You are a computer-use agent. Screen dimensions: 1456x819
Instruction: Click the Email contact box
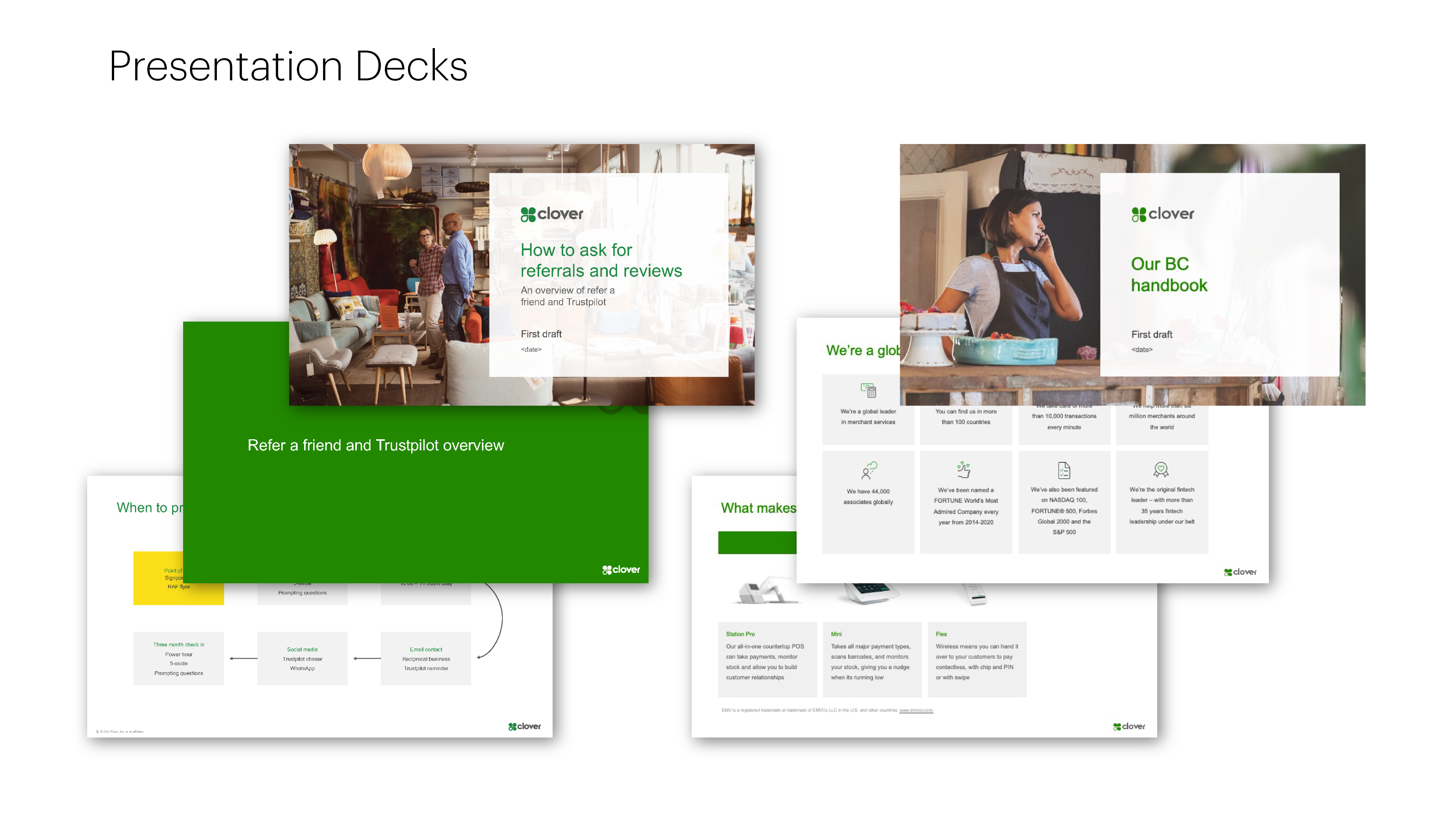coord(425,659)
